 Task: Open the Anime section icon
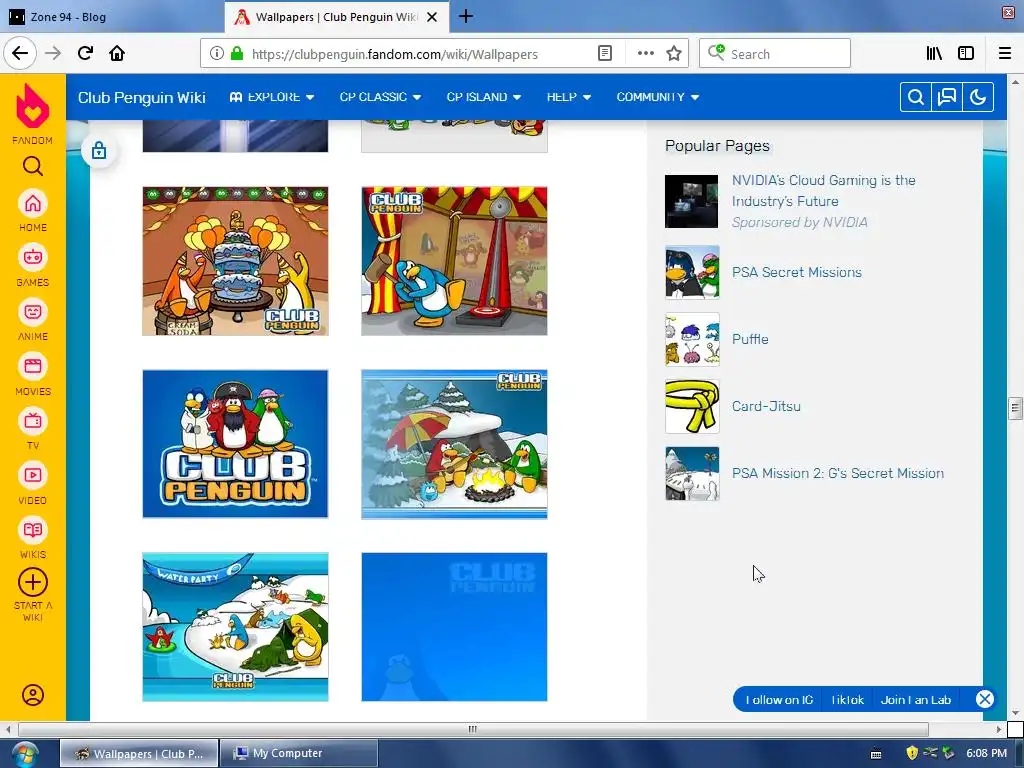click(33, 312)
